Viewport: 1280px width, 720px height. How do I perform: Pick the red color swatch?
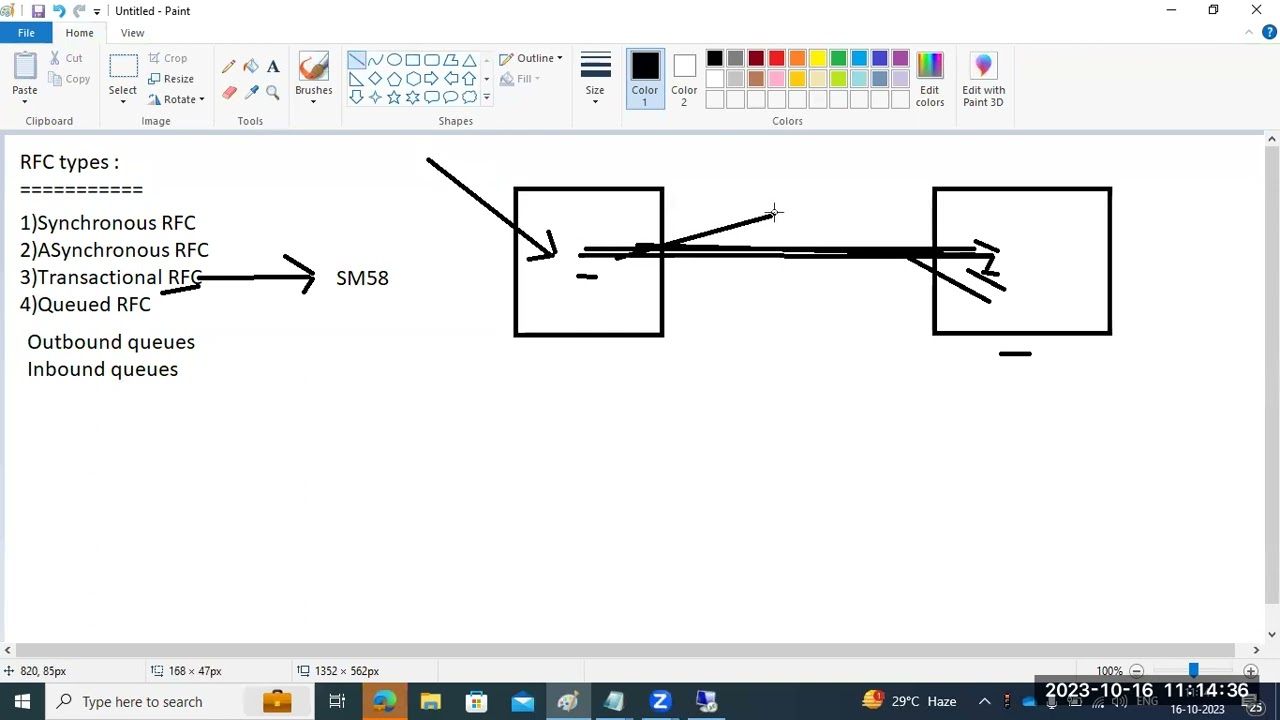pyautogui.click(x=776, y=59)
